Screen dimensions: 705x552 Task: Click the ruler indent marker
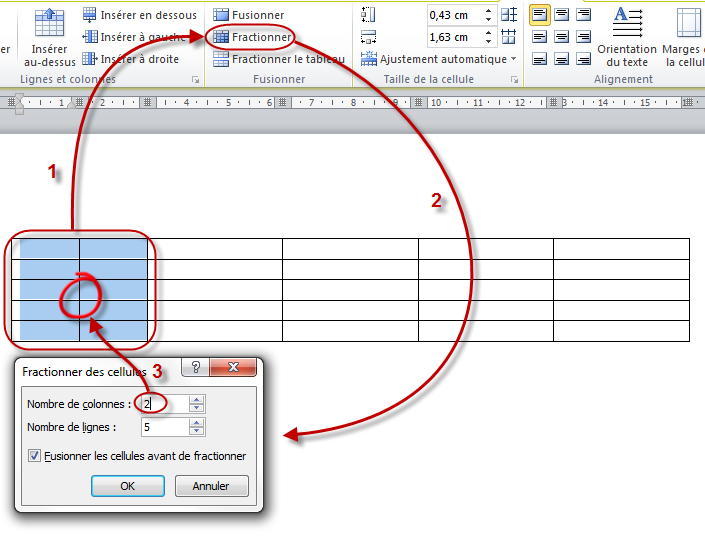19,104
